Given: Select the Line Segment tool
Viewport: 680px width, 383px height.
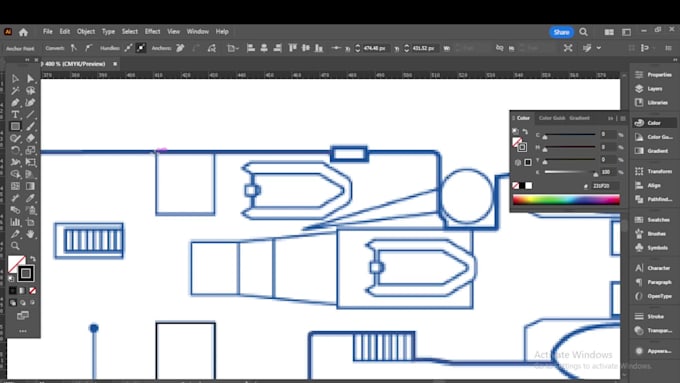Looking at the screenshot, I should click(x=30, y=115).
